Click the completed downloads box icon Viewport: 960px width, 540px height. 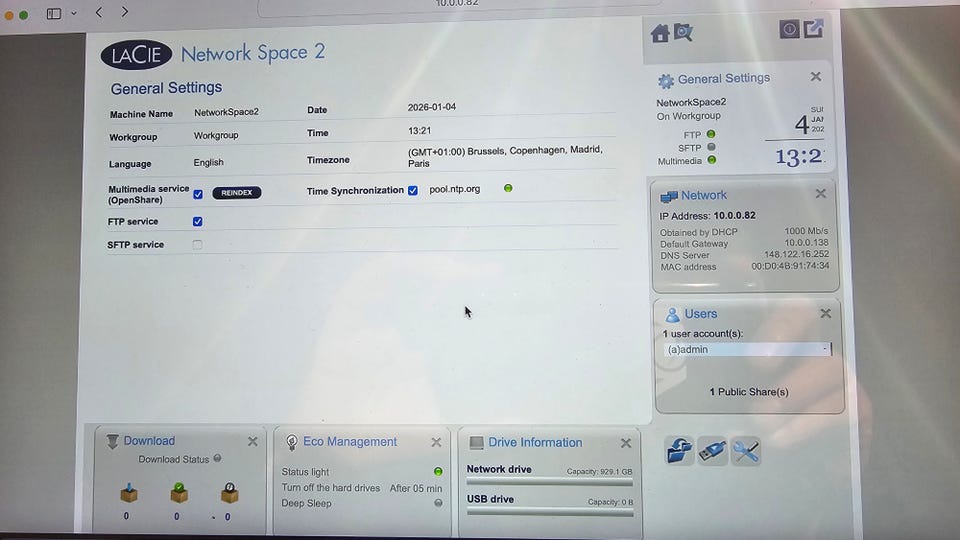pos(179,492)
